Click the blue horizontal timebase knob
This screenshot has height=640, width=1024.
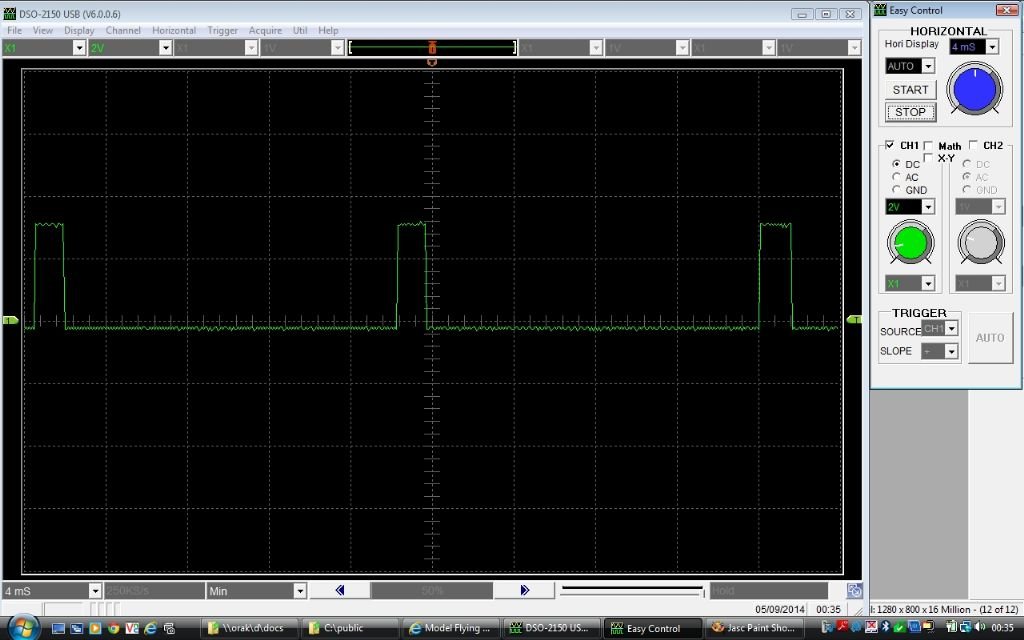[974, 88]
